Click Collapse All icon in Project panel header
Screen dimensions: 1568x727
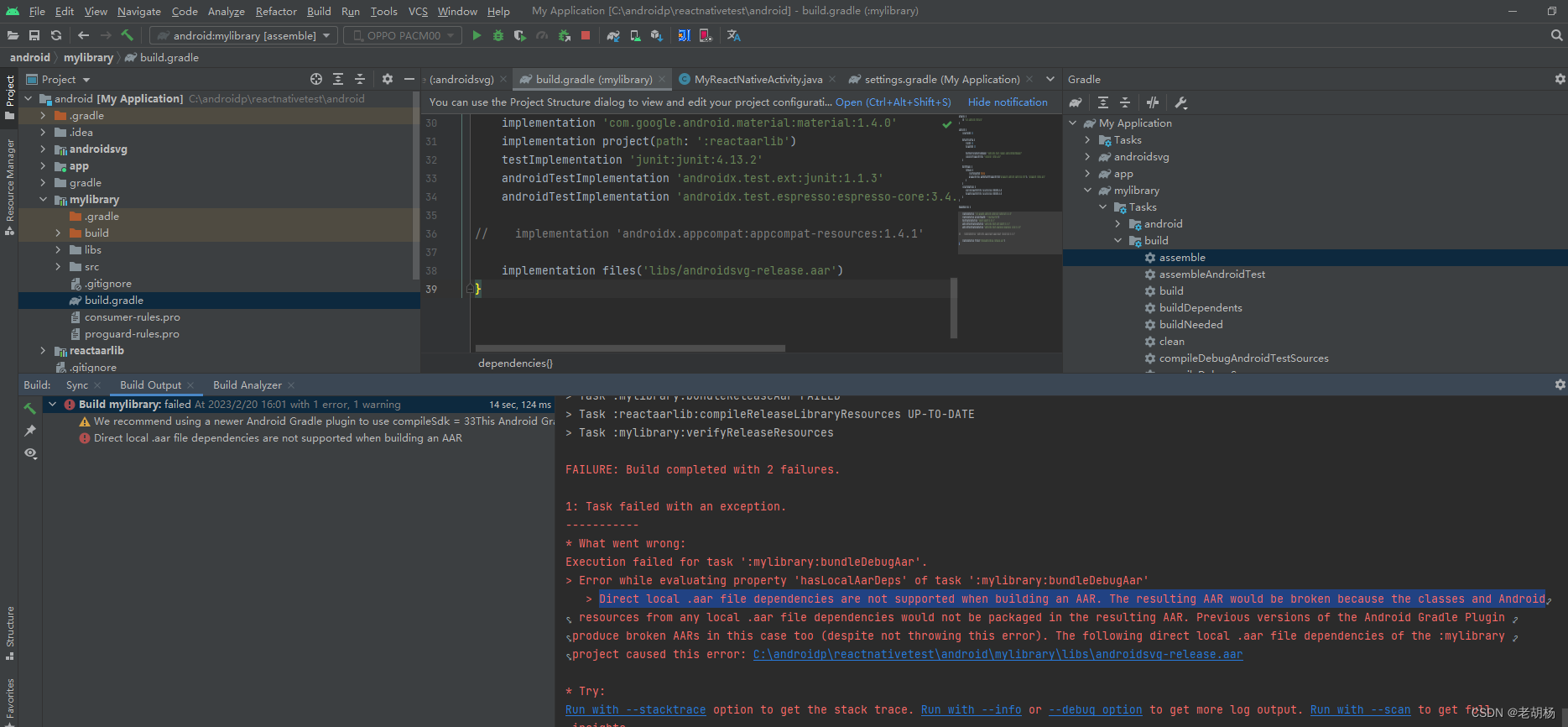pos(360,79)
